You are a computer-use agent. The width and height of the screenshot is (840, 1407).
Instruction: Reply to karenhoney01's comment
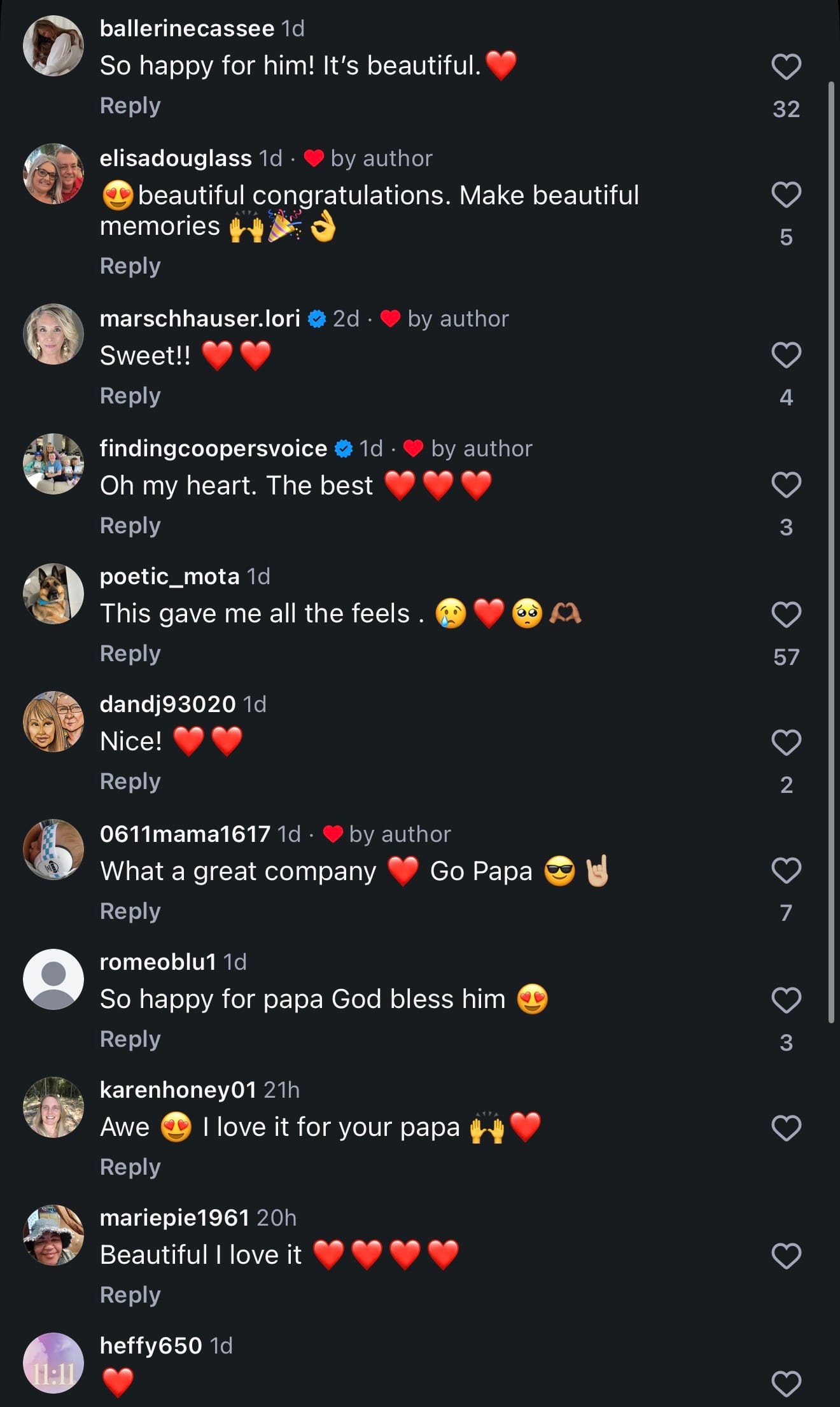point(130,1167)
